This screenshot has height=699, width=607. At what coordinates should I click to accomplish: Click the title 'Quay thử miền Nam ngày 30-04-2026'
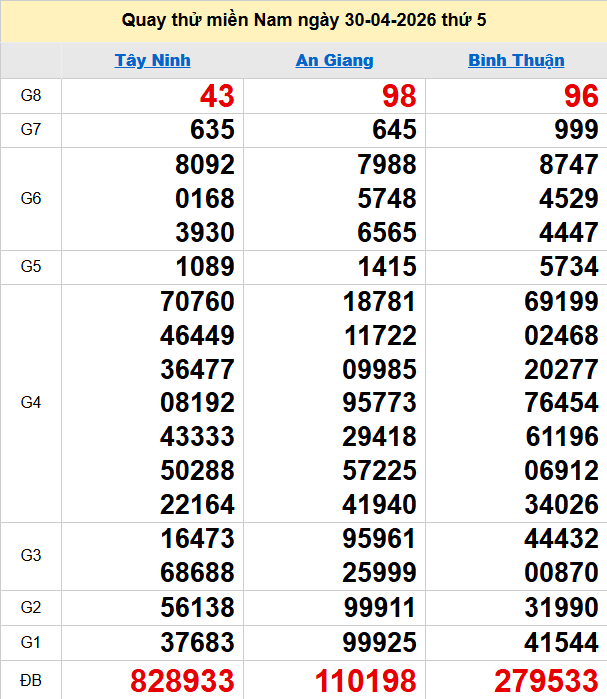tap(279, 20)
